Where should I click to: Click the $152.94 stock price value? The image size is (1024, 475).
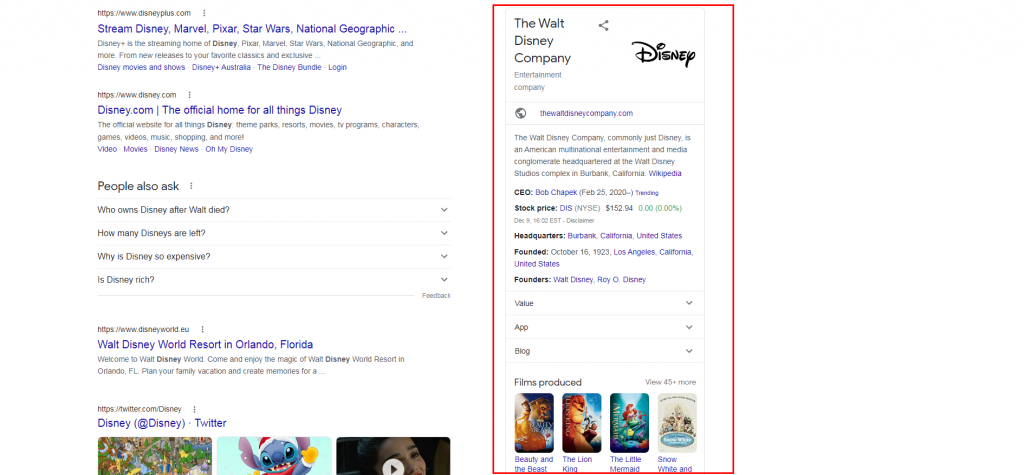click(x=619, y=208)
